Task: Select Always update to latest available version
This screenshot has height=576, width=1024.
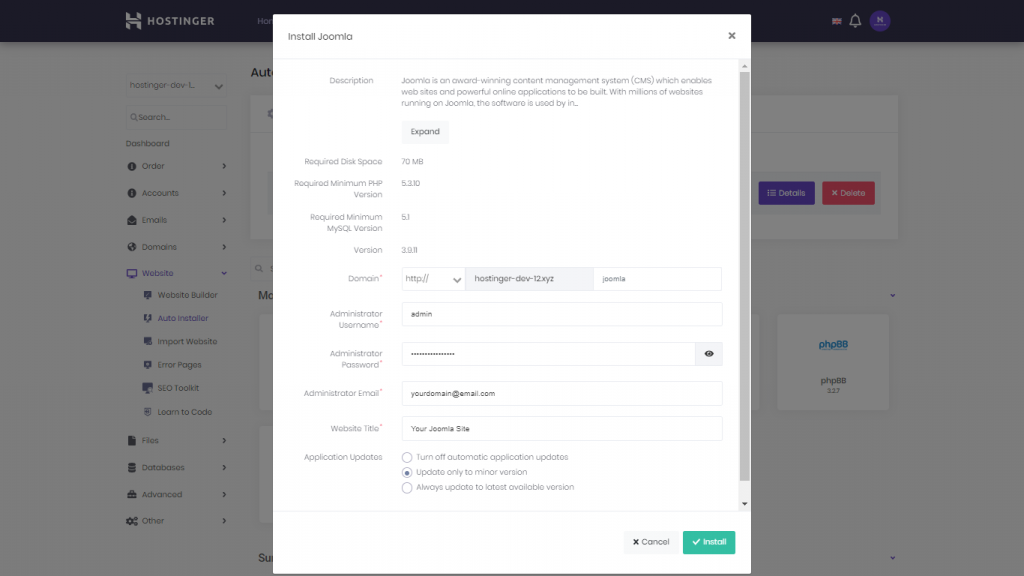Action: [x=407, y=488]
